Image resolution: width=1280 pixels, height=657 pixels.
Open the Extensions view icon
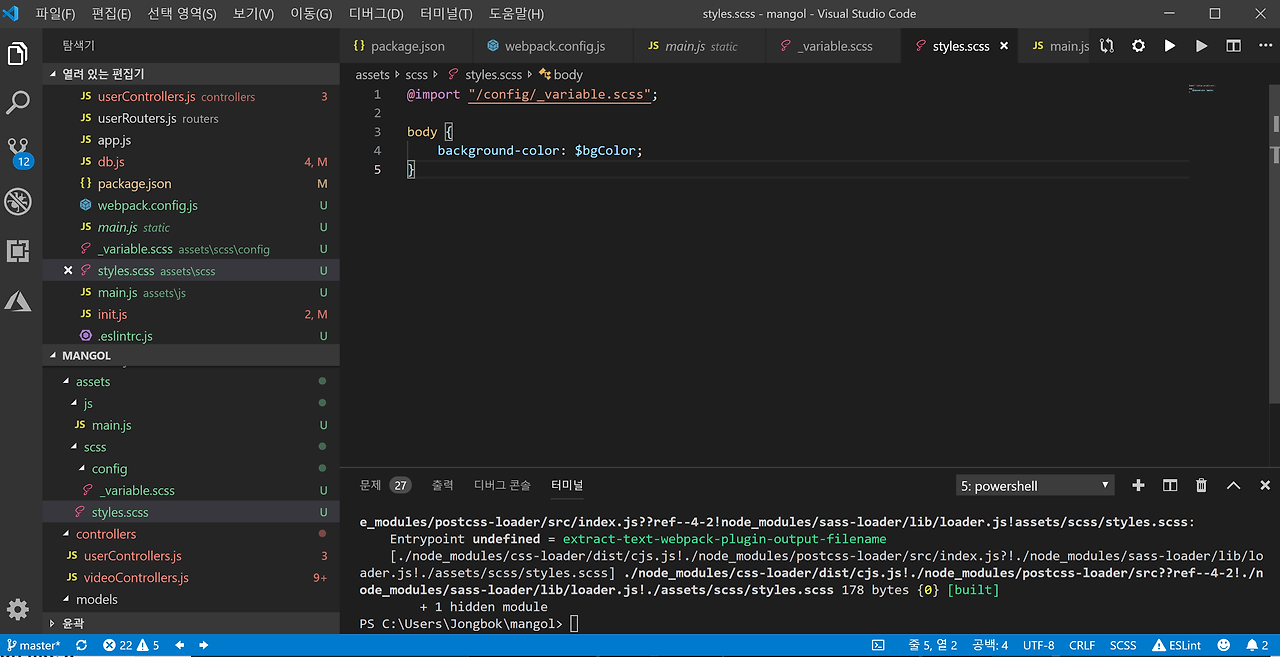(18, 251)
